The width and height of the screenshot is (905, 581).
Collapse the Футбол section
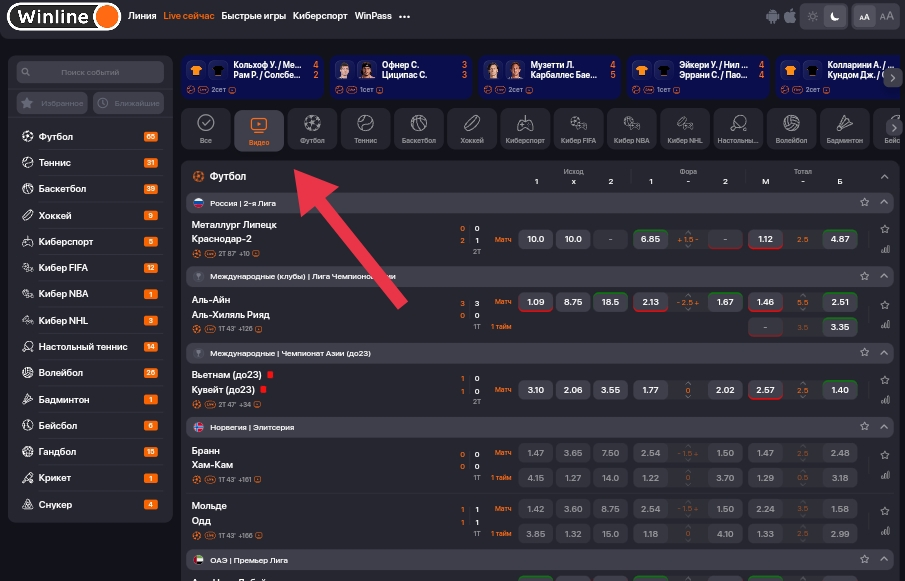884,176
